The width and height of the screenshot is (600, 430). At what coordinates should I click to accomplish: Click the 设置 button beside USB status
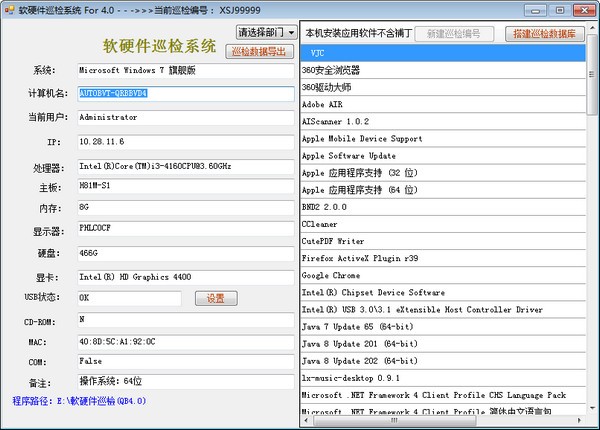pos(216,298)
